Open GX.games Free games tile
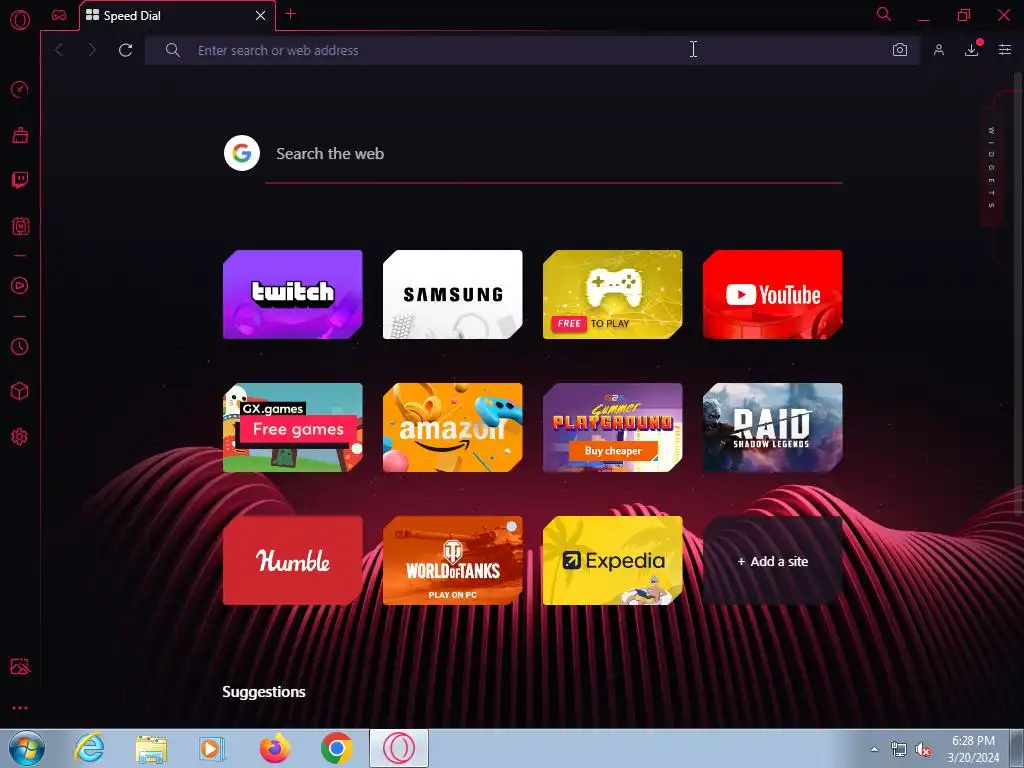 pyautogui.click(x=293, y=428)
